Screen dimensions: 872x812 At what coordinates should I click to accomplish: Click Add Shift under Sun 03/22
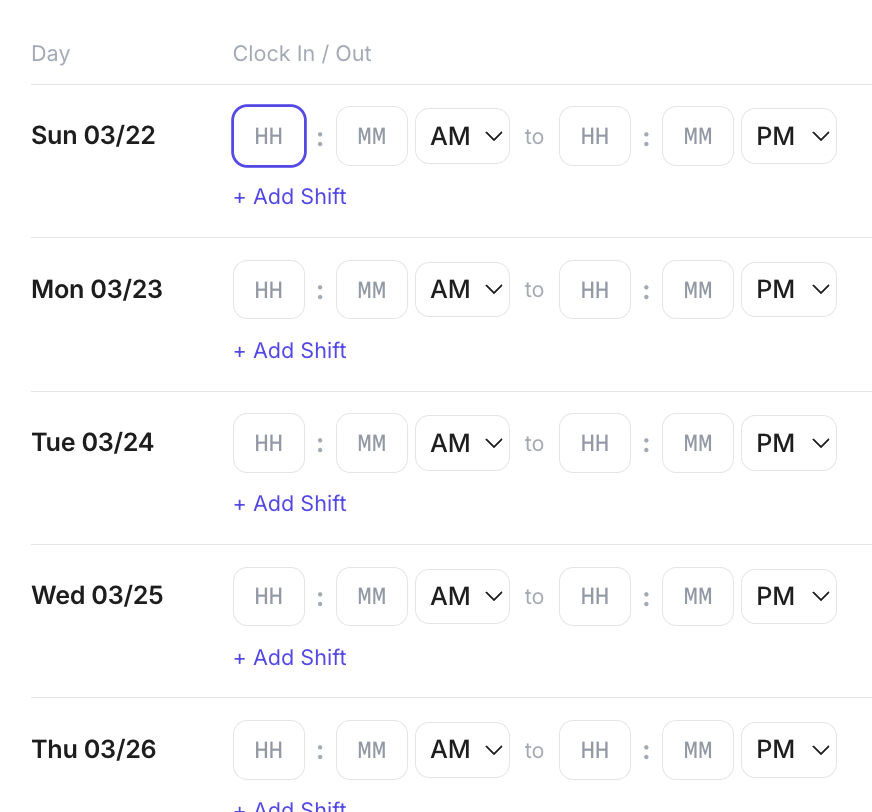pyautogui.click(x=290, y=197)
